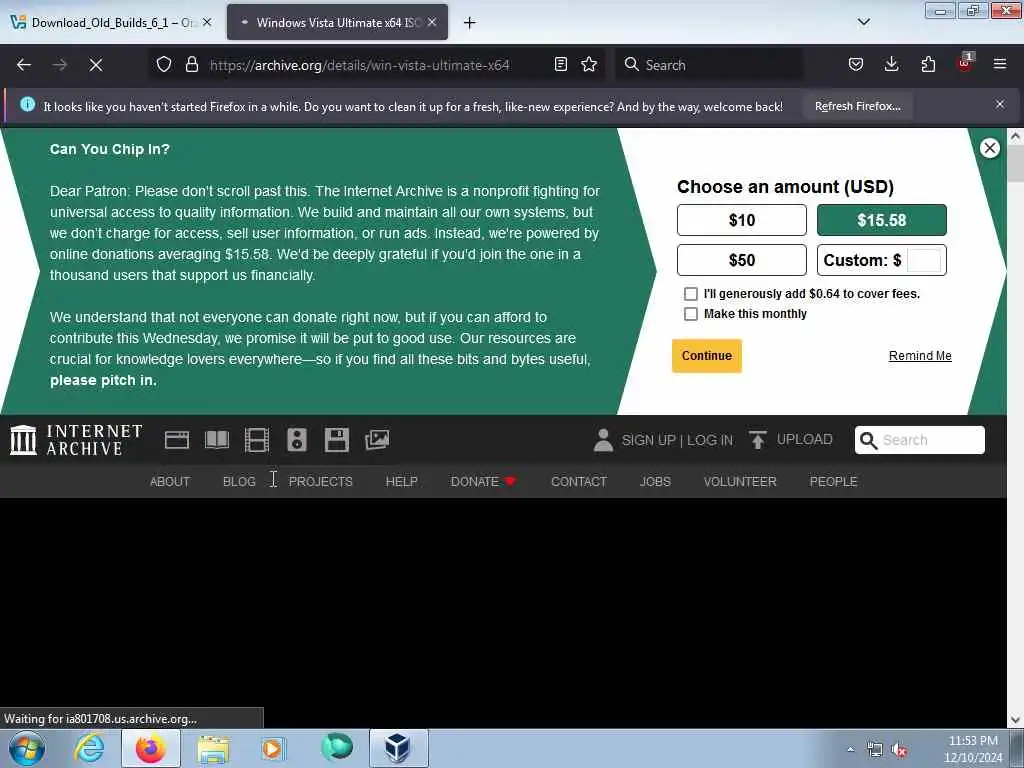Click the Refresh Firefox button
This screenshot has width=1024, height=768.
[x=857, y=106]
